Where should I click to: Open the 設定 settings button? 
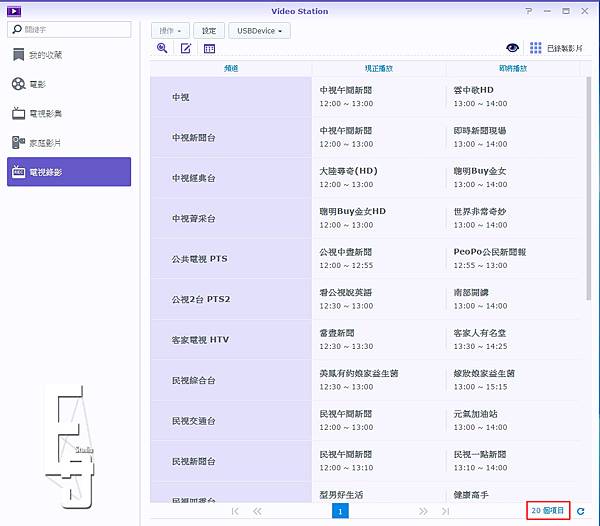click(209, 31)
